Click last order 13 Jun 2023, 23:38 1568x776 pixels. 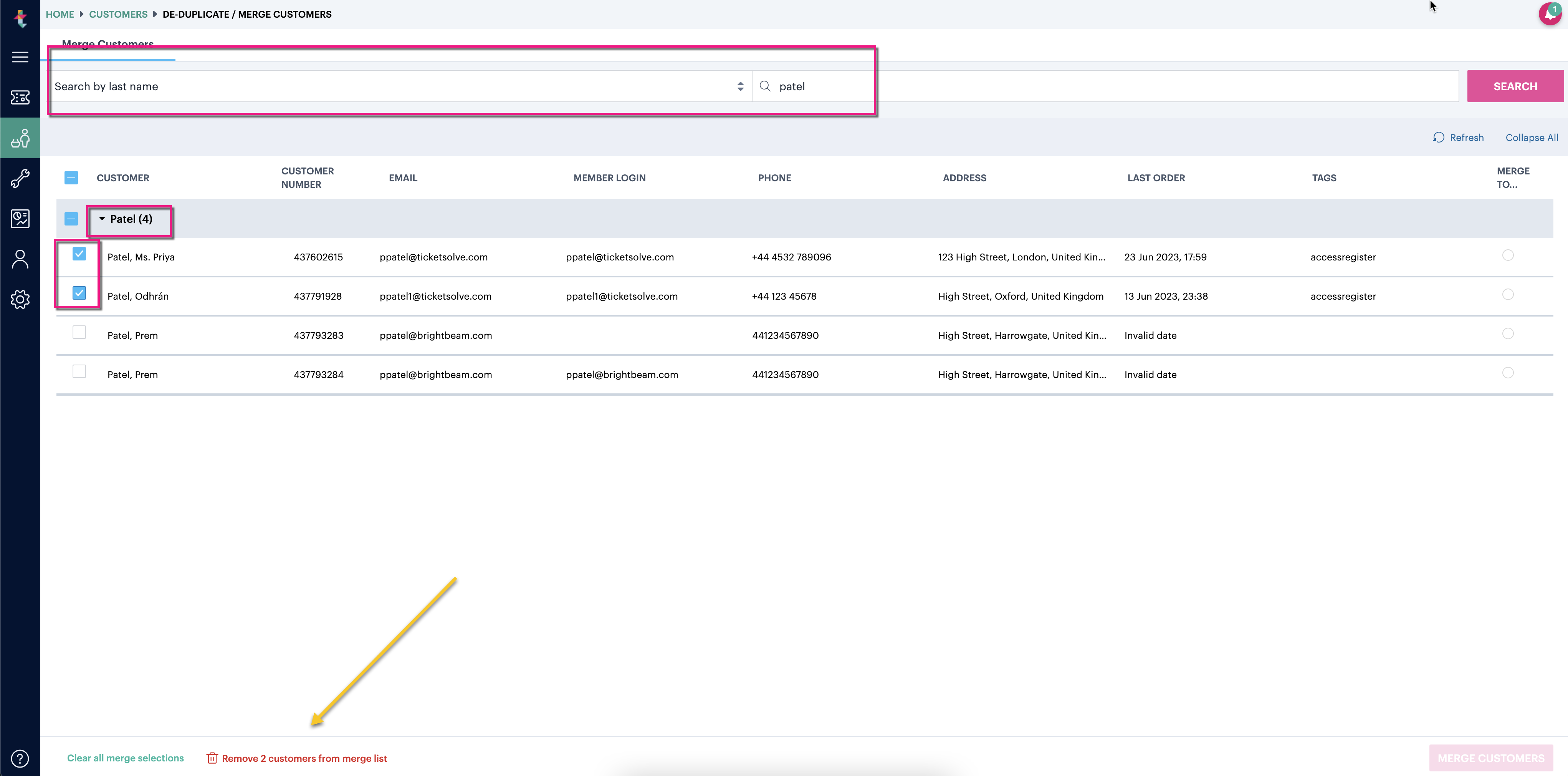coord(1166,296)
